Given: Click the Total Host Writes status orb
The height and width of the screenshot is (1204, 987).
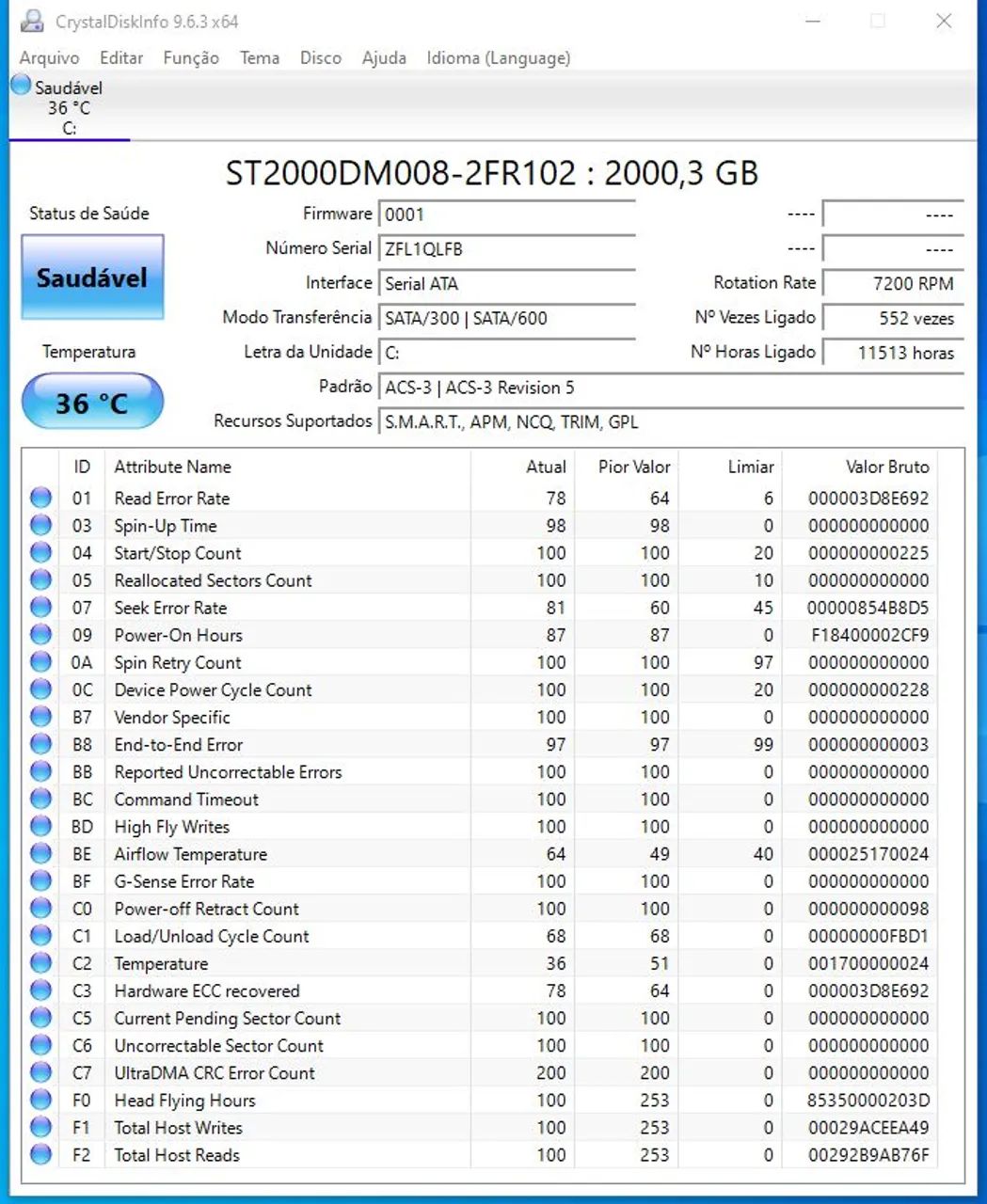Looking at the screenshot, I should tap(41, 1126).
